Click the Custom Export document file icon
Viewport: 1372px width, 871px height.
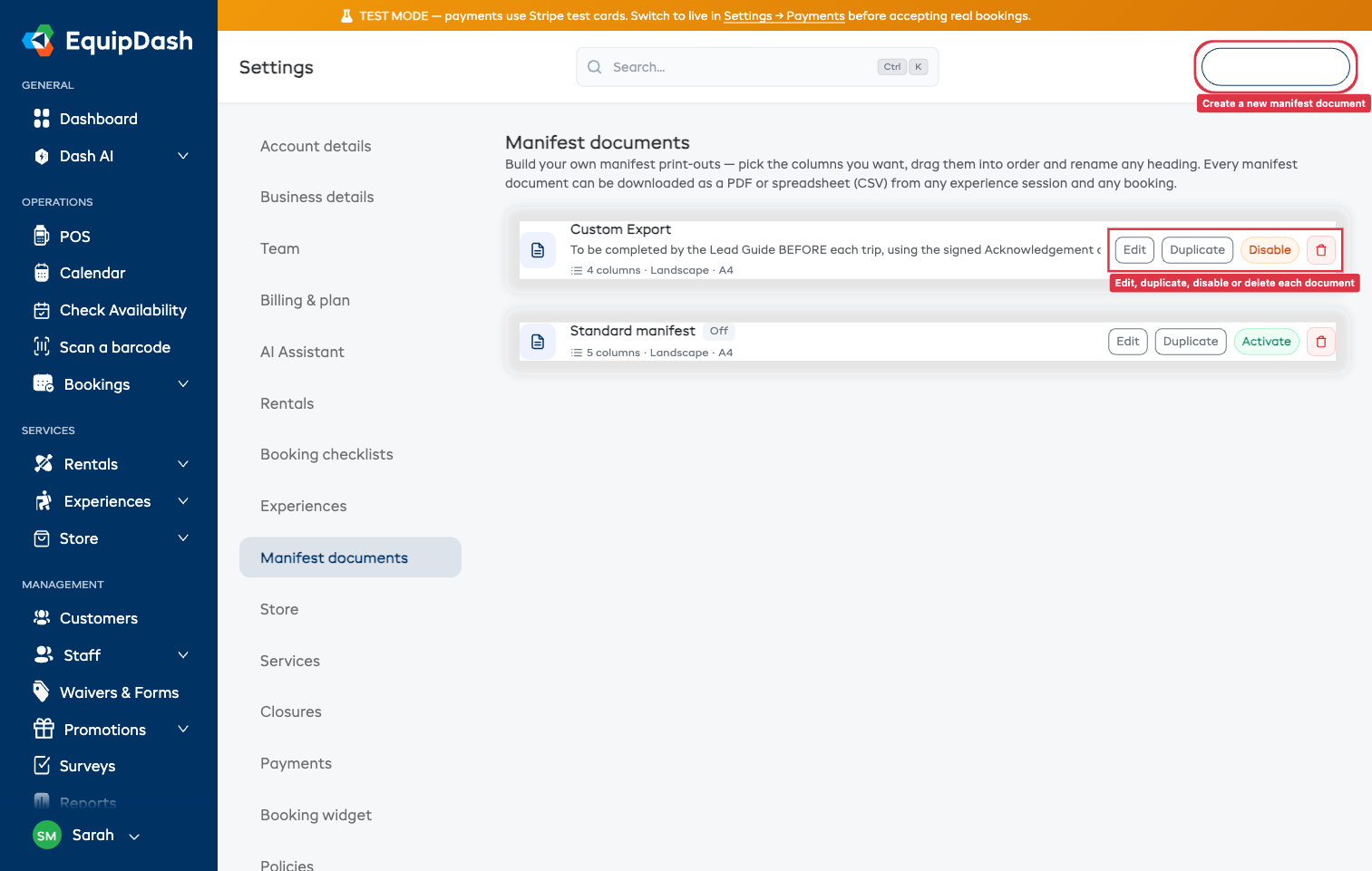point(538,250)
